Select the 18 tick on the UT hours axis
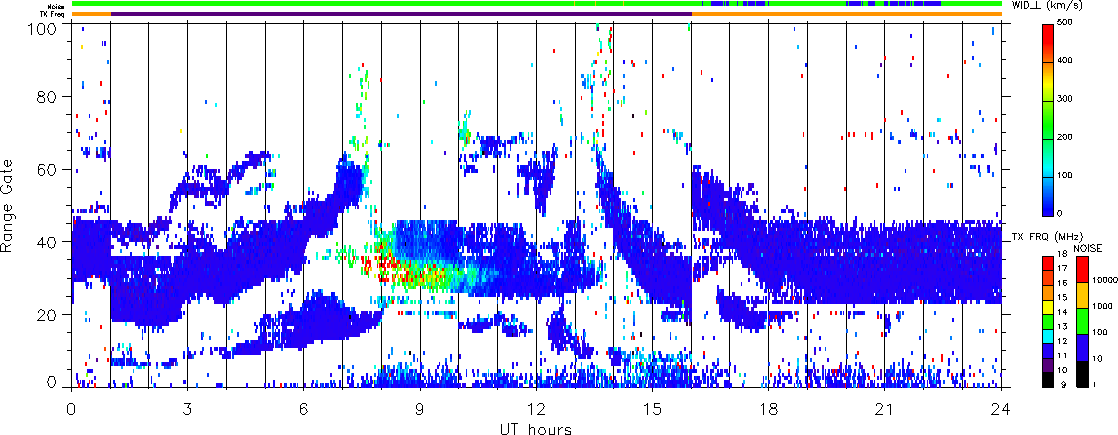 click(769, 410)
